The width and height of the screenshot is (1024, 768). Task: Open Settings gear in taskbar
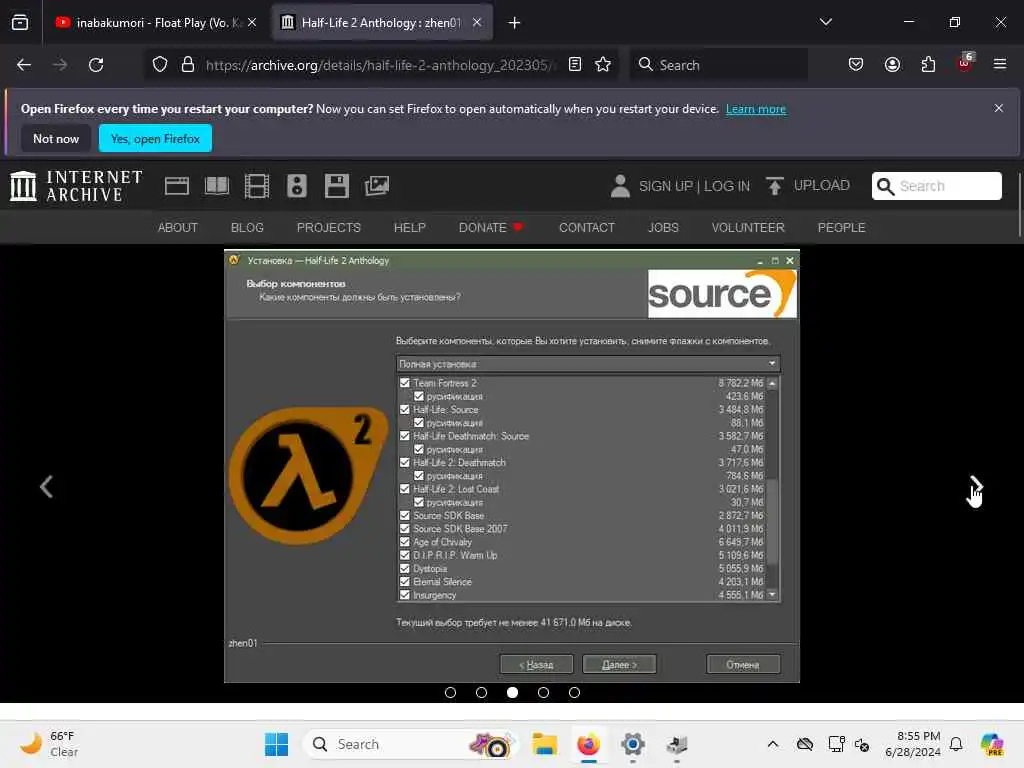[x=633, y=744]
